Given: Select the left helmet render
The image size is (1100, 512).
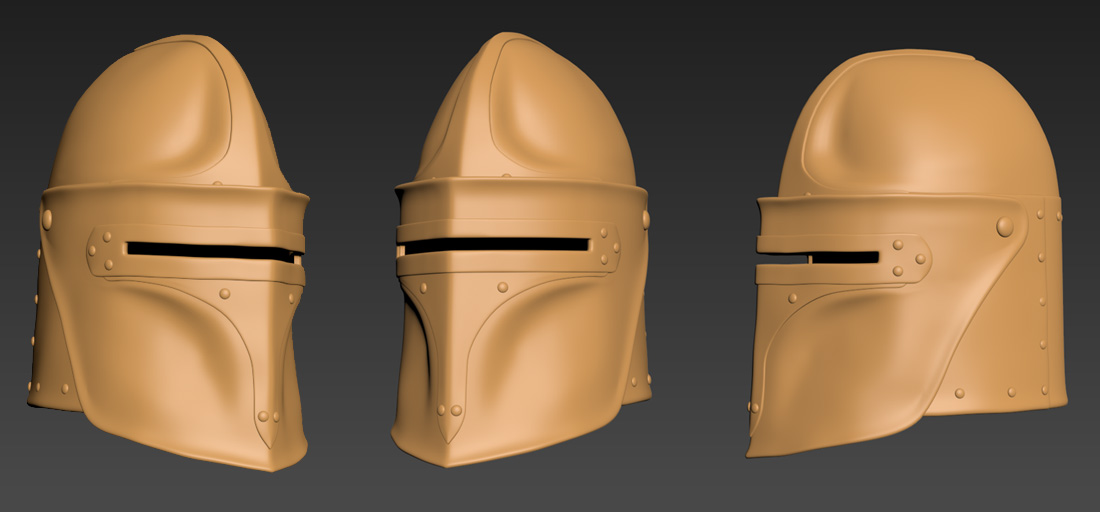Looking at the screenshot, I should (168, 252).
